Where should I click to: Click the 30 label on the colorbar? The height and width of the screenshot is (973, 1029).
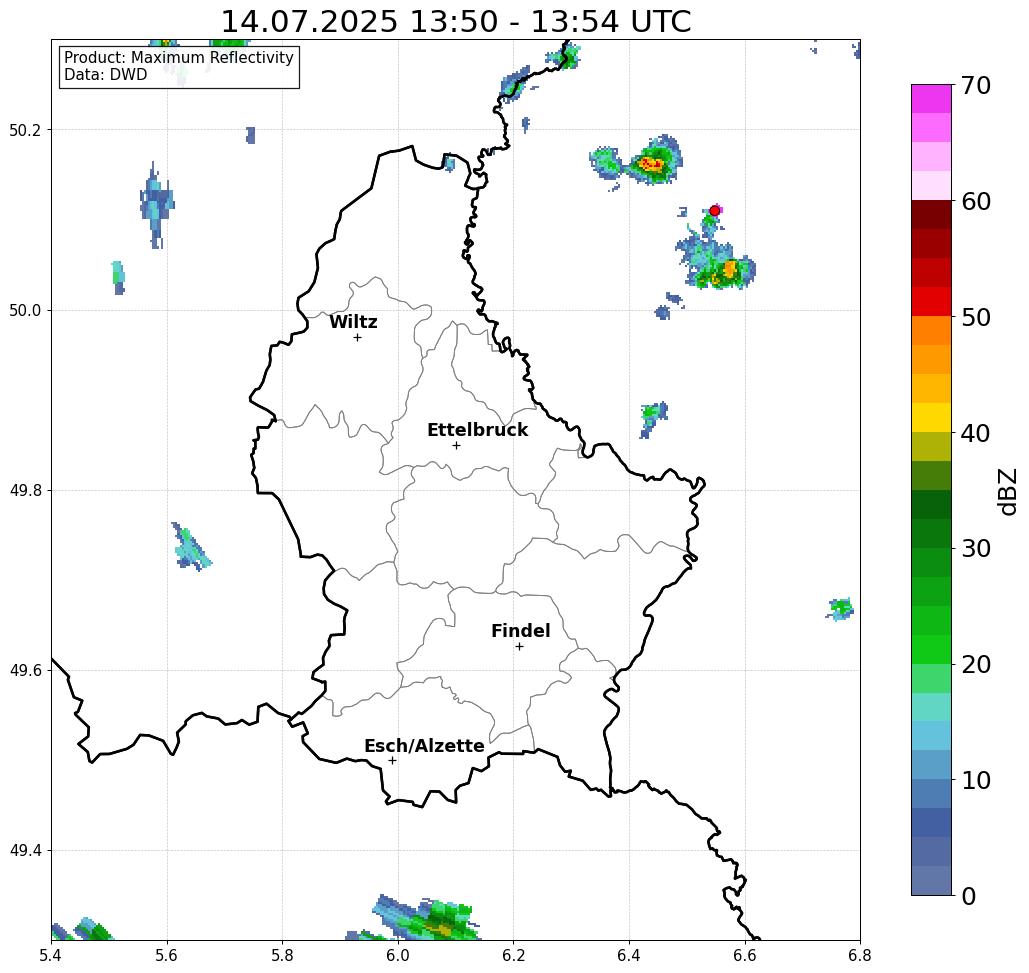tap(976, 549)
